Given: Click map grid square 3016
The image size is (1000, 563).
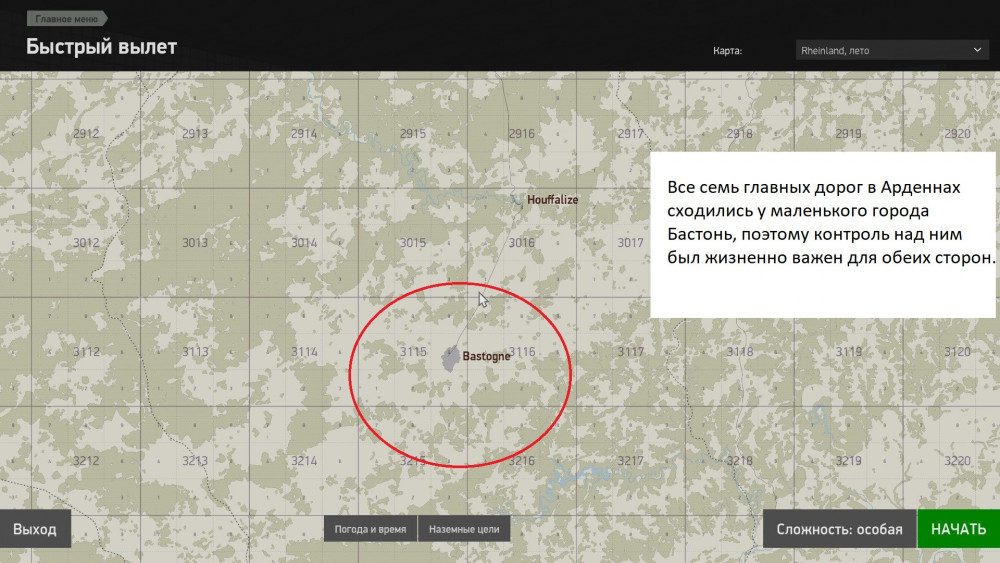Looking at the screenshot, I should 522,242.
